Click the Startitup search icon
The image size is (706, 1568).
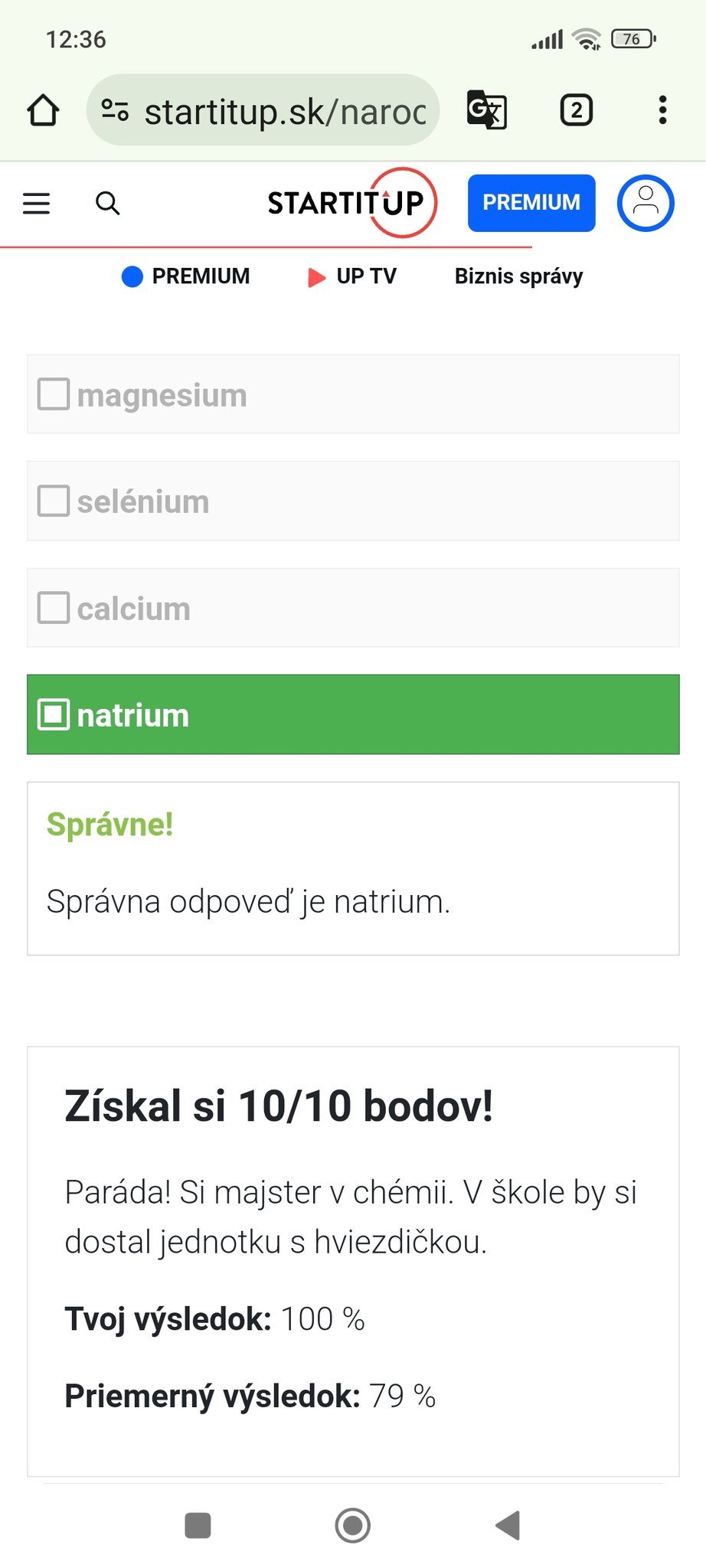107,204
